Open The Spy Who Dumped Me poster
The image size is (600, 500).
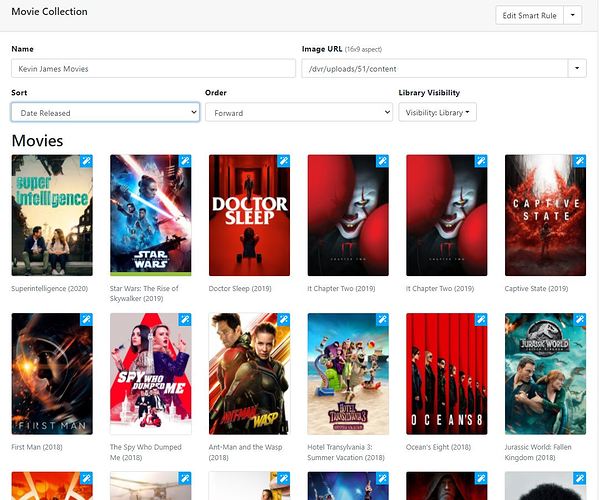pyautogui.click(x=150, y=374)
